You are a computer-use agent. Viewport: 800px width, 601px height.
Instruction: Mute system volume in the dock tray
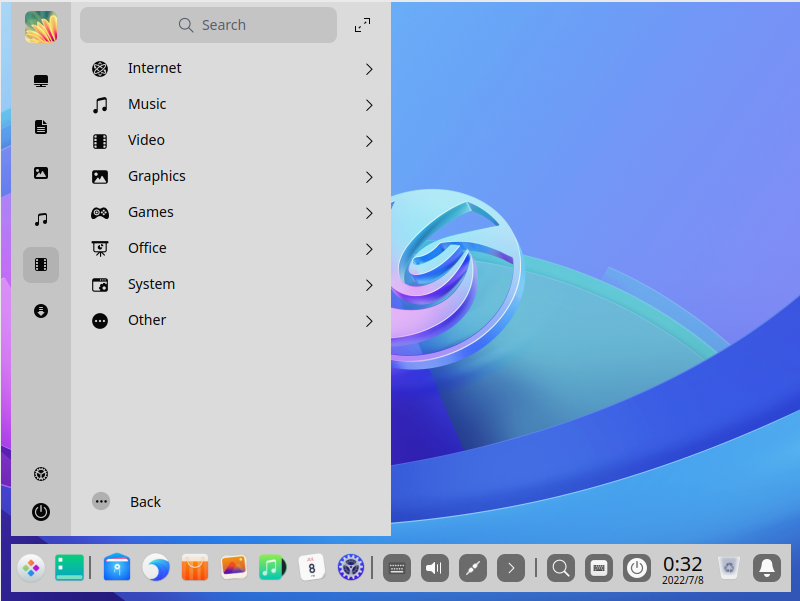(434, 567)
